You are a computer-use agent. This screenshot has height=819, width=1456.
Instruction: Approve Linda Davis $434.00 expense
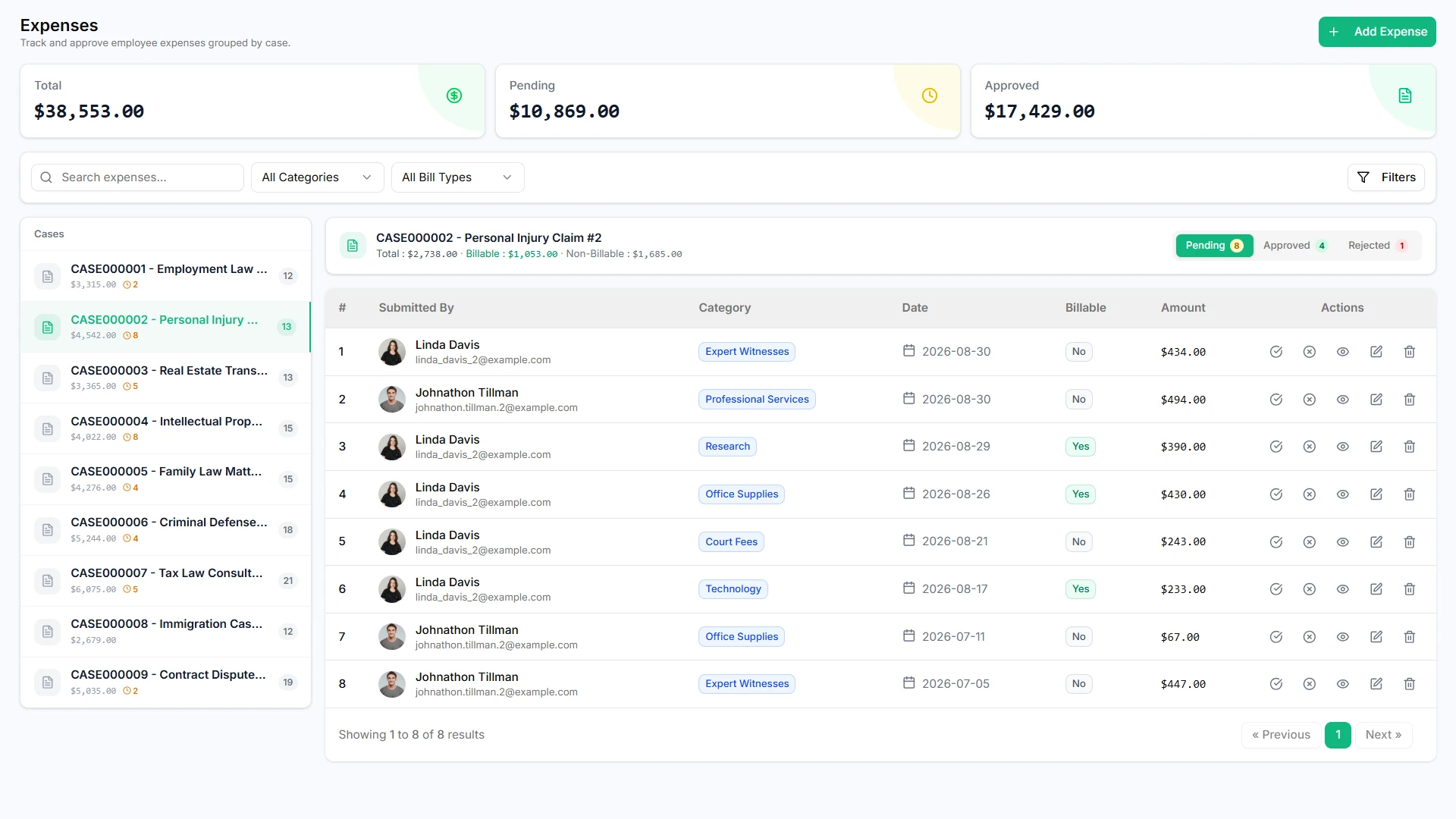pyautogui.click(x=1276, y=352)
